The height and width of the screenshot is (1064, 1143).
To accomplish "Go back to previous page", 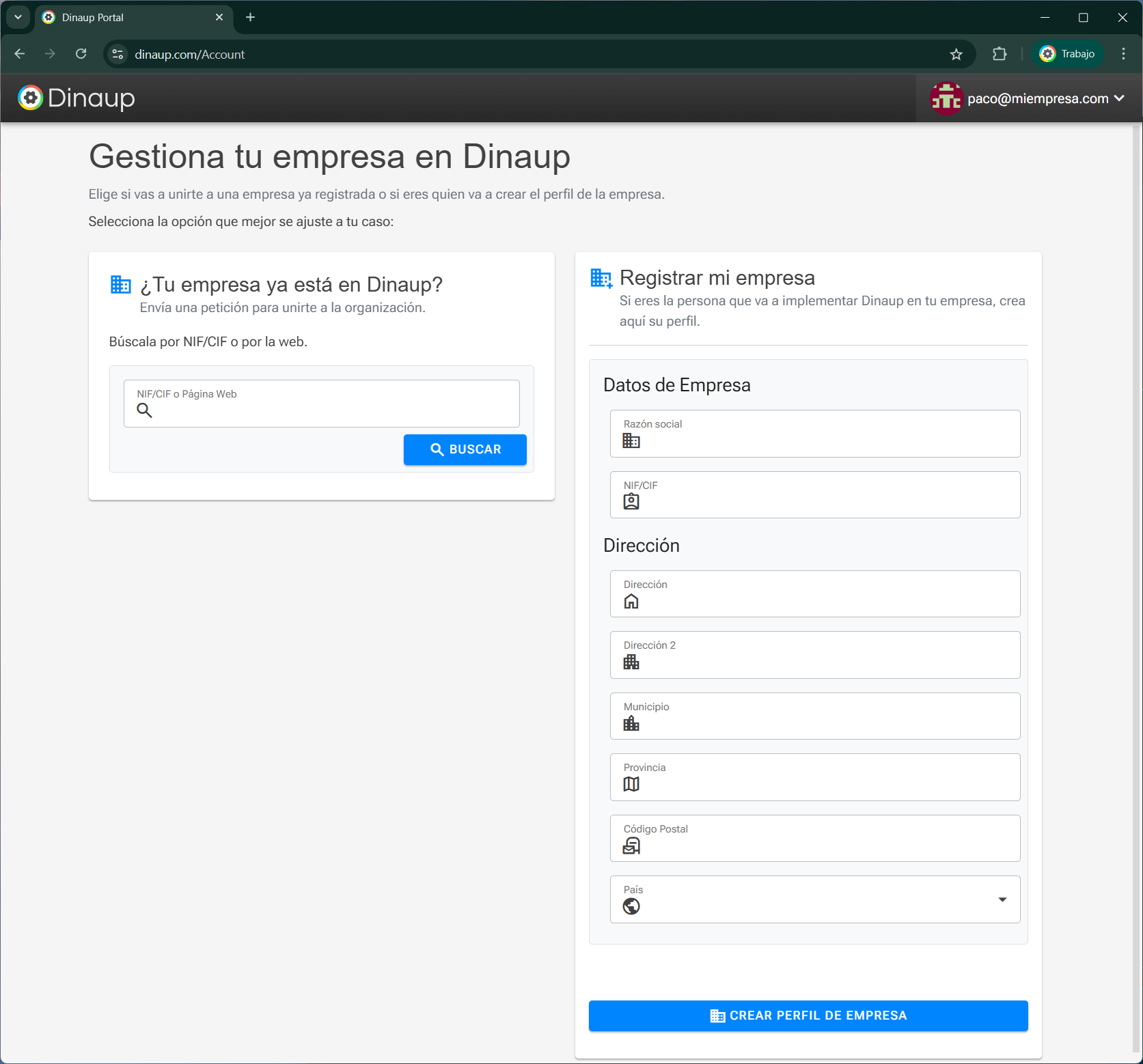I will (x=20, y=54).
